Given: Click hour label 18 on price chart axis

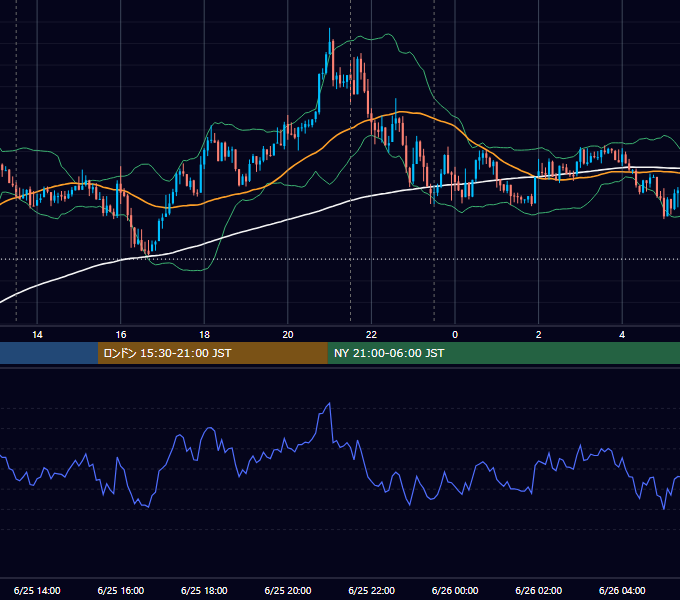Looking at the screenshot, I should 204,335.
